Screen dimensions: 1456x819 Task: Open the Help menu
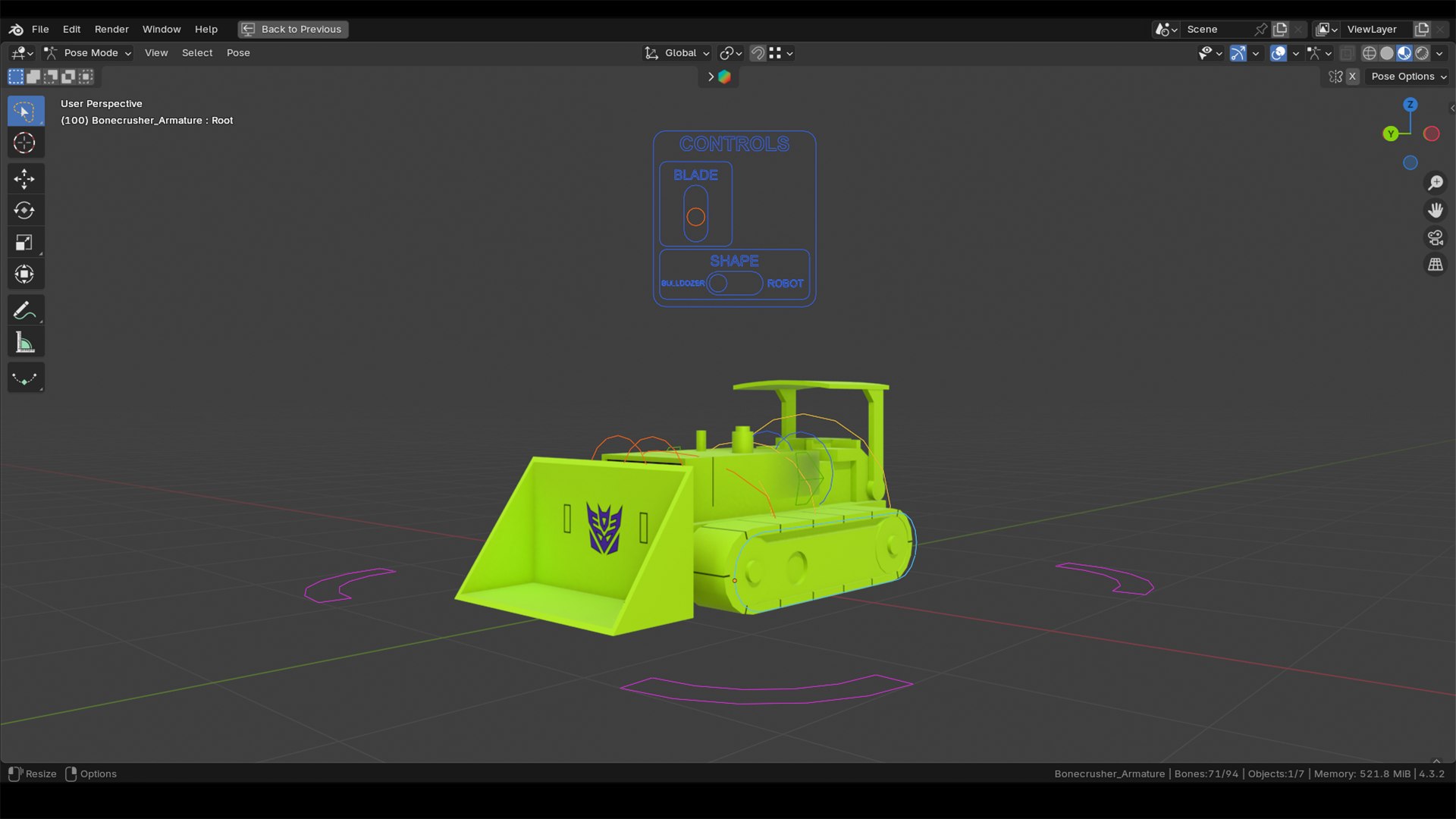(206, 29)
